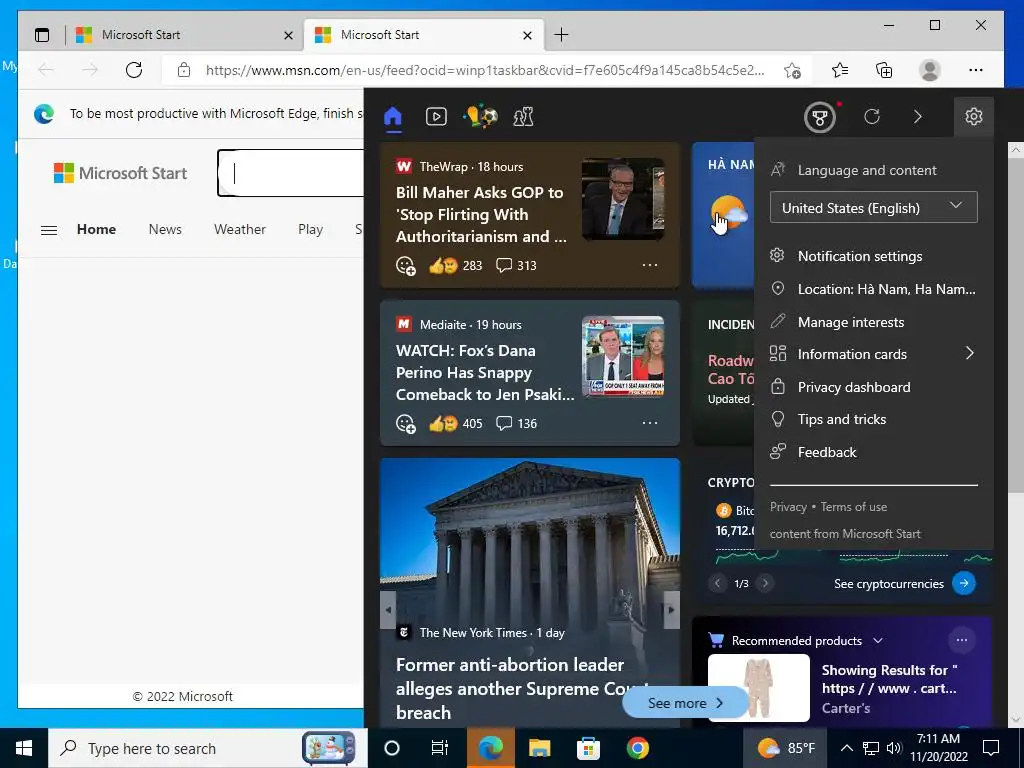Open Privacy dashboard

(854, 387)
